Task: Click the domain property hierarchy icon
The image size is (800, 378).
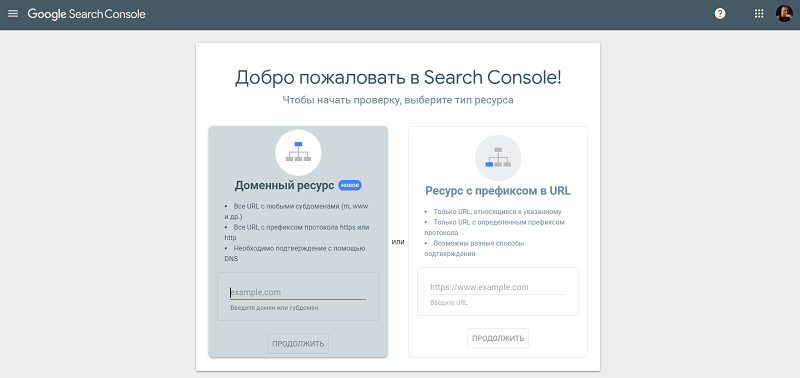Action: click(298, 153)
